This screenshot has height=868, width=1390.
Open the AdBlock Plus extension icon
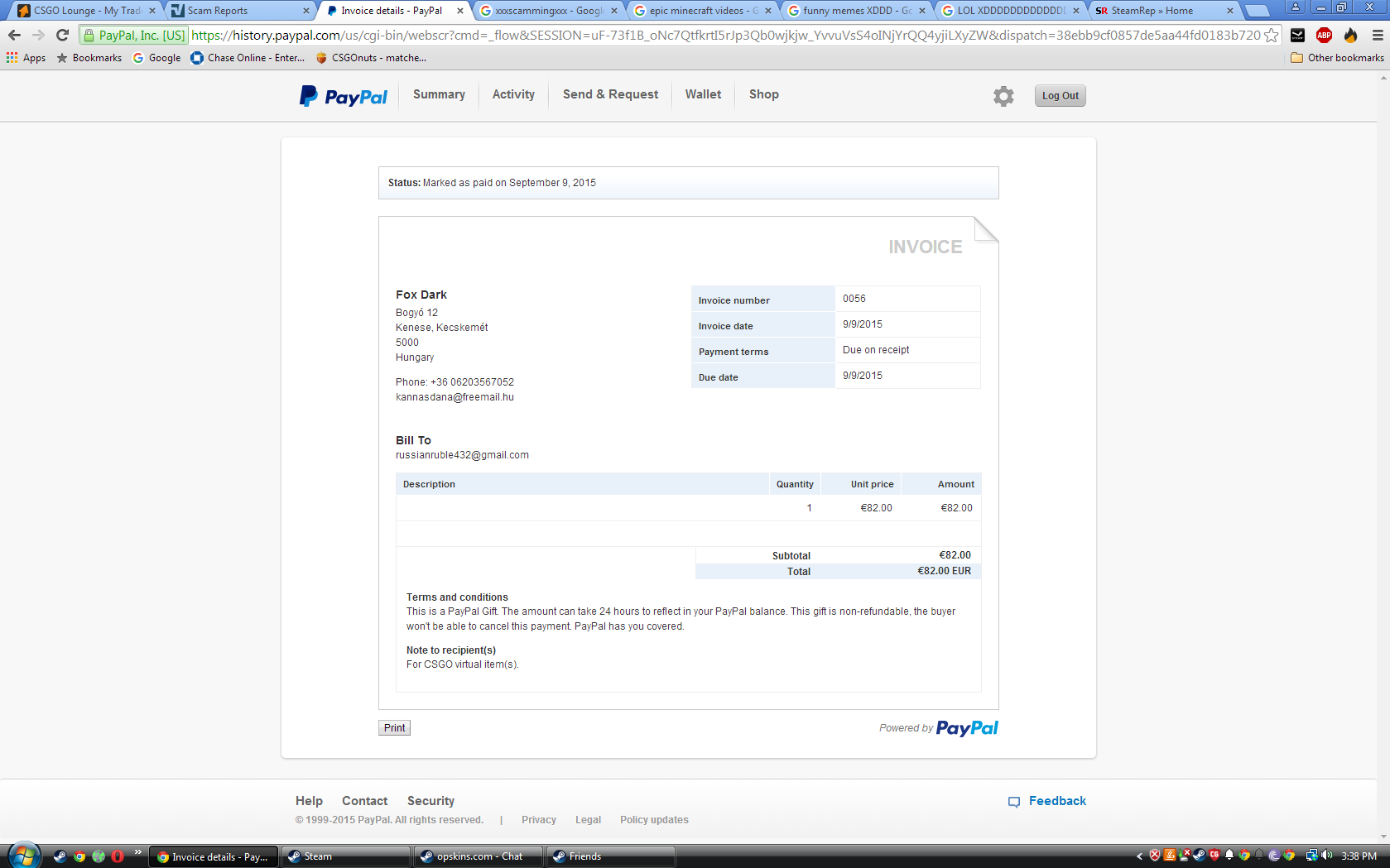(x=1324, y=36)
